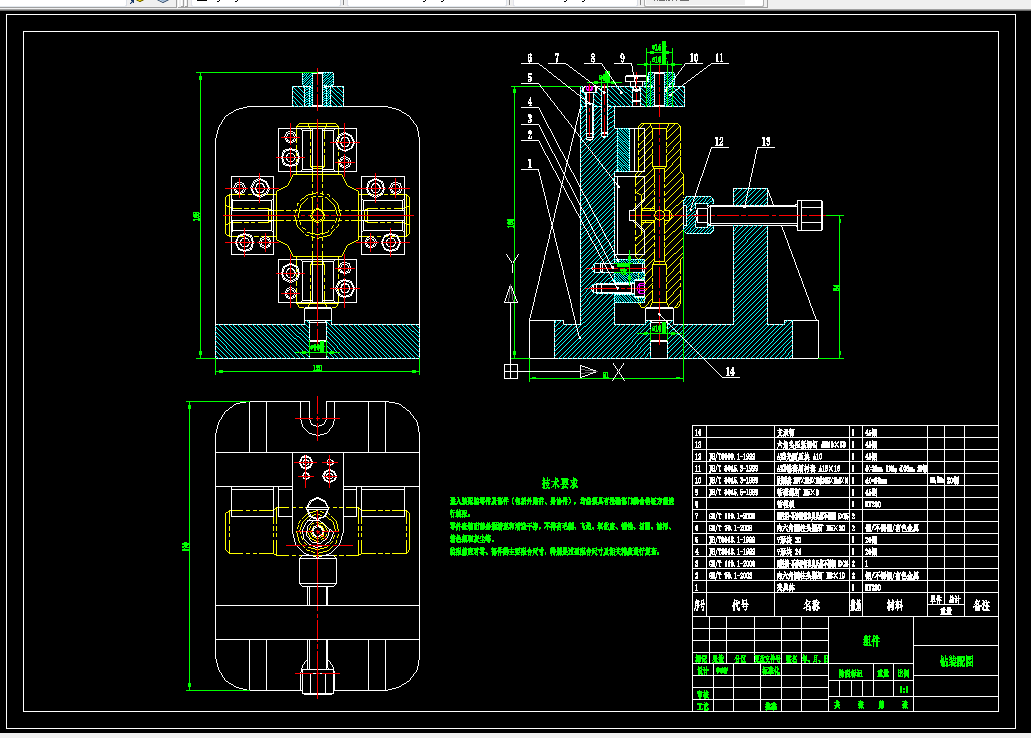The height and width of the screenshot is (738, 1031).
Task: Select balloon callout number 7
Action: (x=557, y=58)
